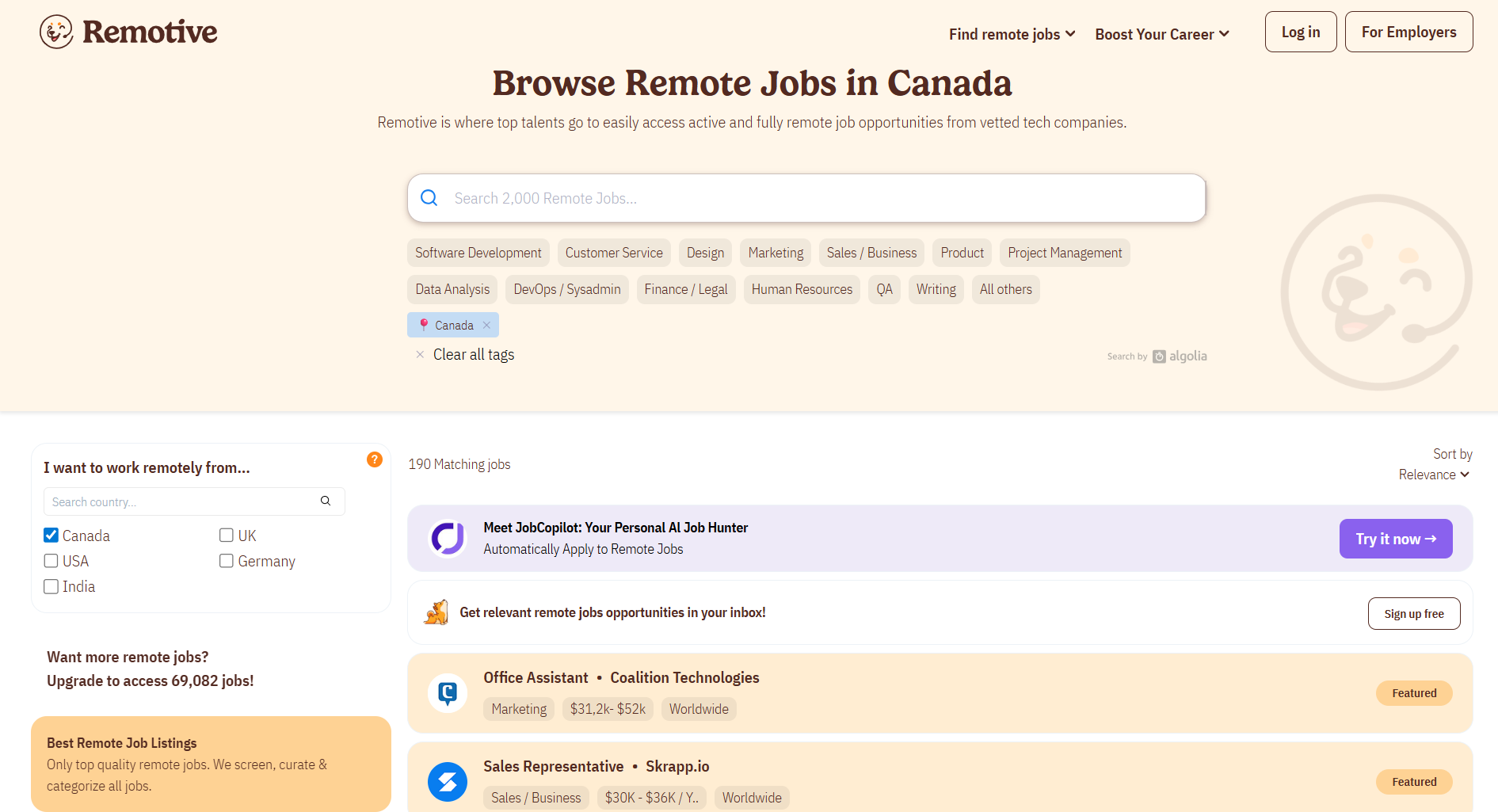Select the QA category tag
The width and height of the screenshot is (1498, 812).
tap(884, 289)
